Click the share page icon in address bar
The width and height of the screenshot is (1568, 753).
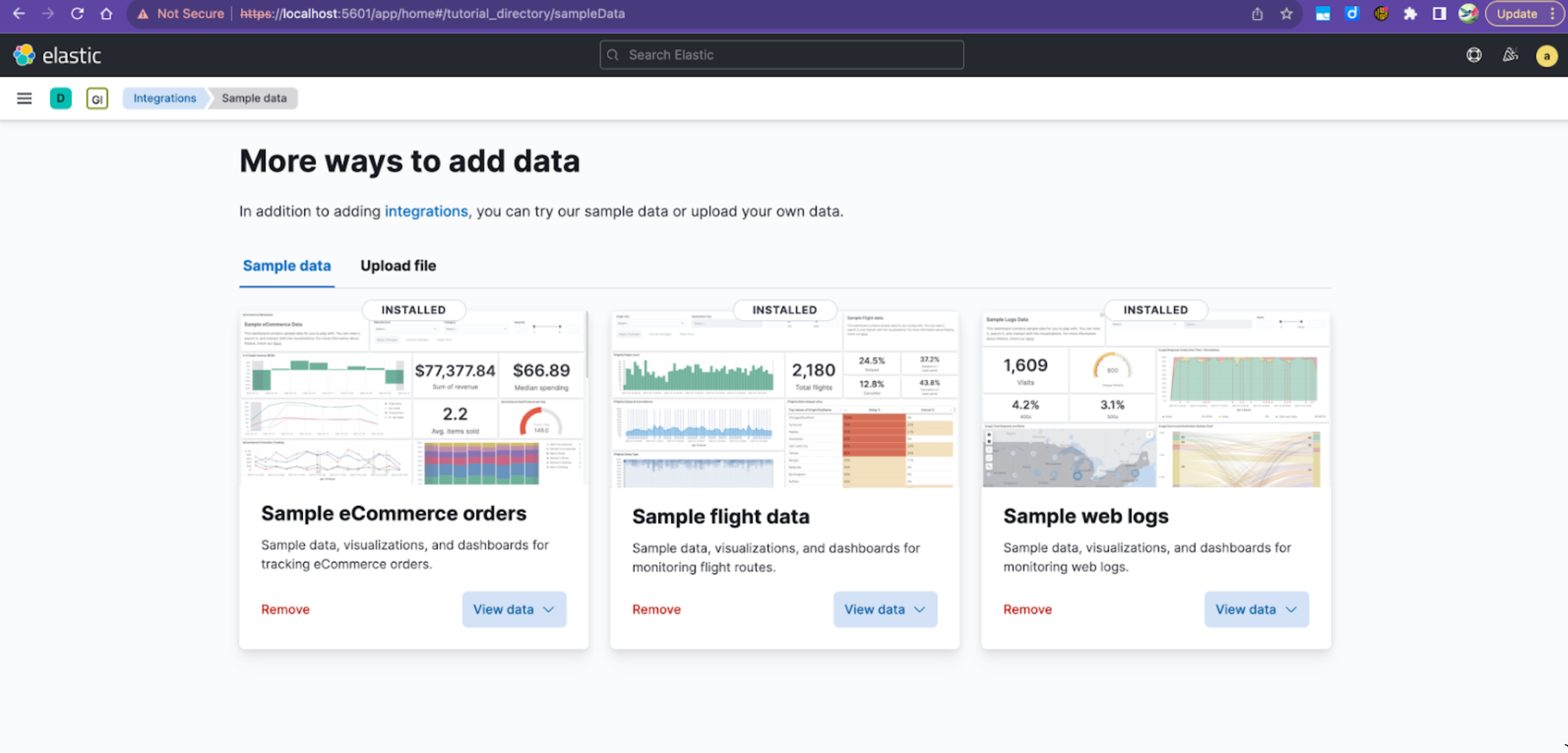[1257, 13]
